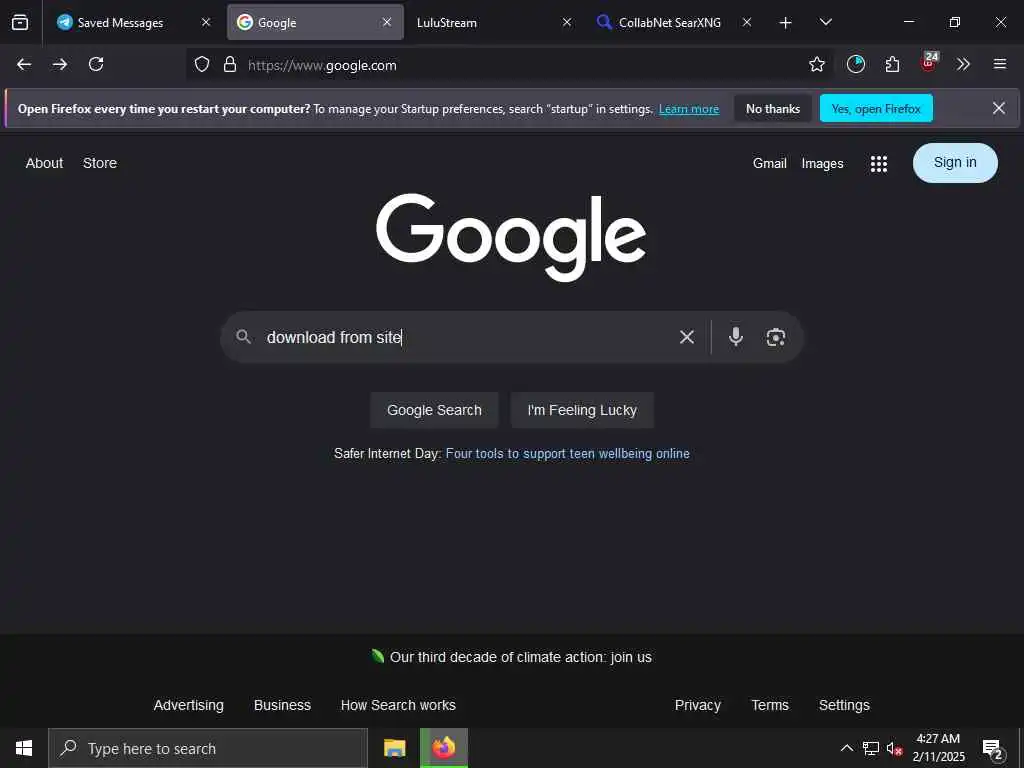Open the climate action join us link
Viewport: 1024px width, 768px height.
click(520, 657)
